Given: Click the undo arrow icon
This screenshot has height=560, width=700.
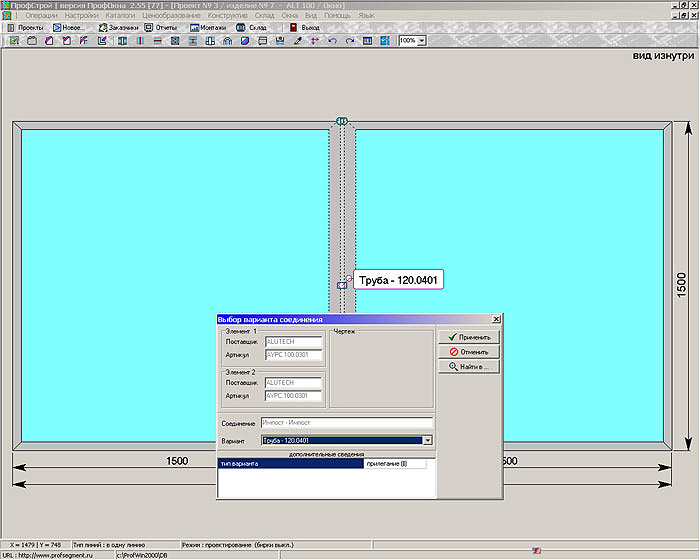Looking at the screenshot, I should 333,41.
